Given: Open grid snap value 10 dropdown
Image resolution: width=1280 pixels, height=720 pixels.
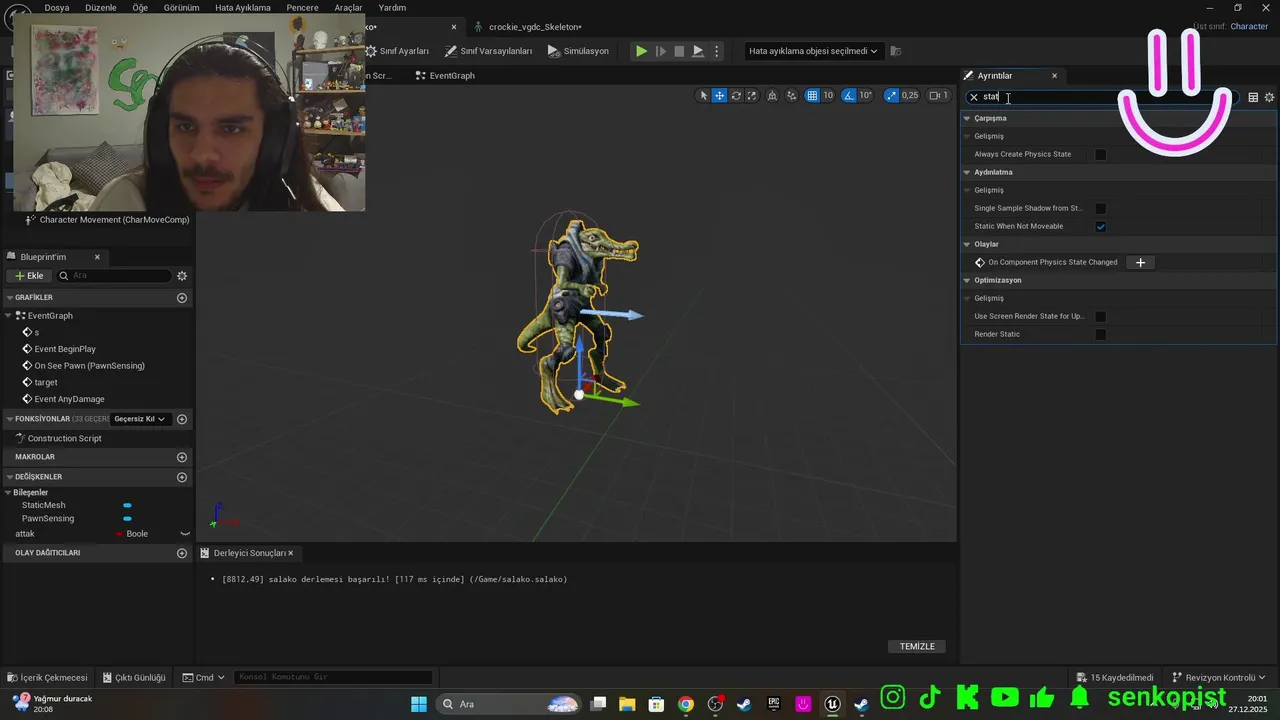Looking at the screenshot, I should coord(828,96).
